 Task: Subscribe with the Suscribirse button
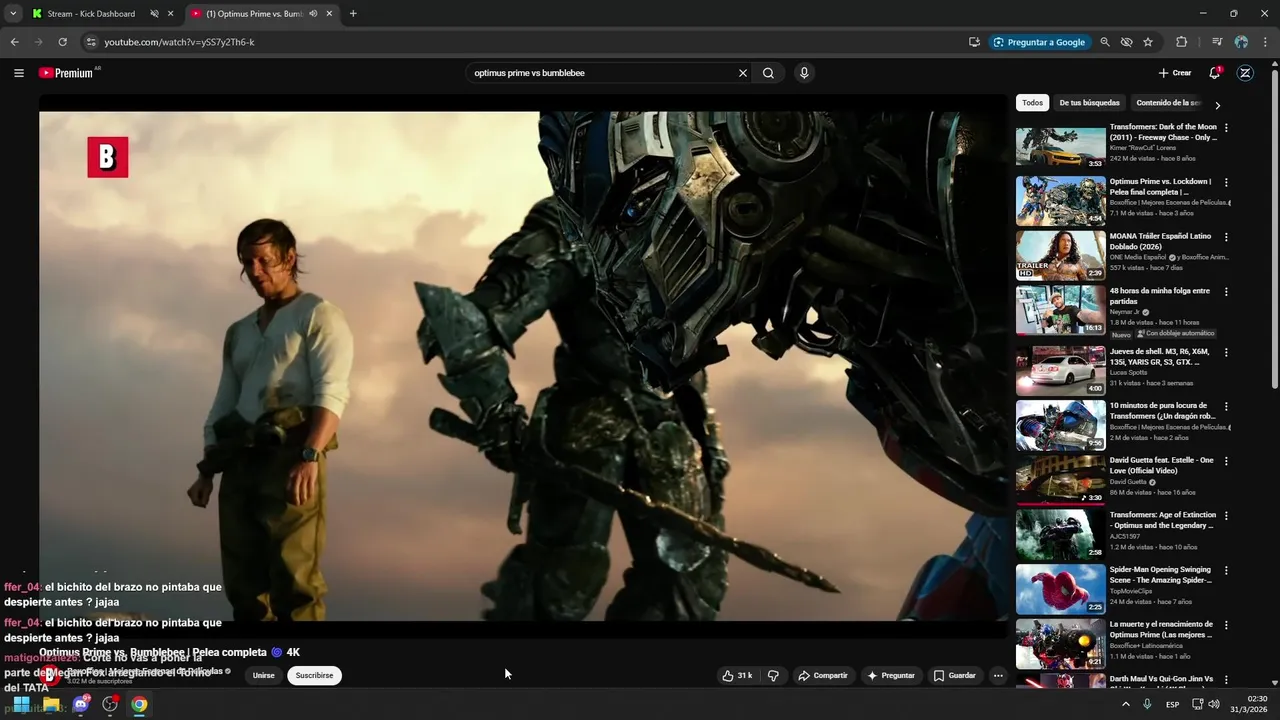click(x=314, y=676)
